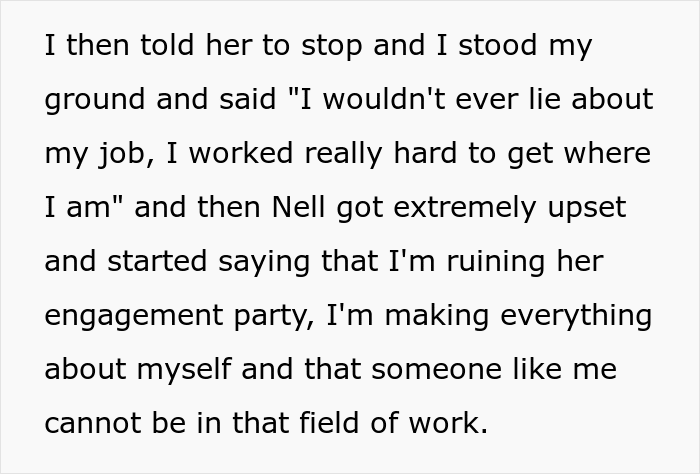The height and width of the screenshot is (474, 700).
Task: Click the word 'myself' in the text
Action: click(x=184, y=370)
